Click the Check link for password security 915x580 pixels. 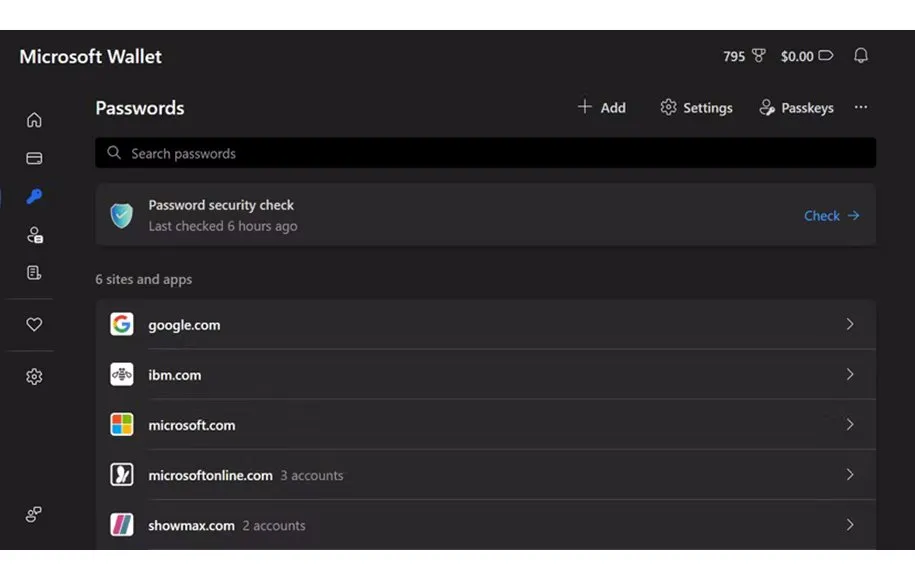tap(831, 215)
